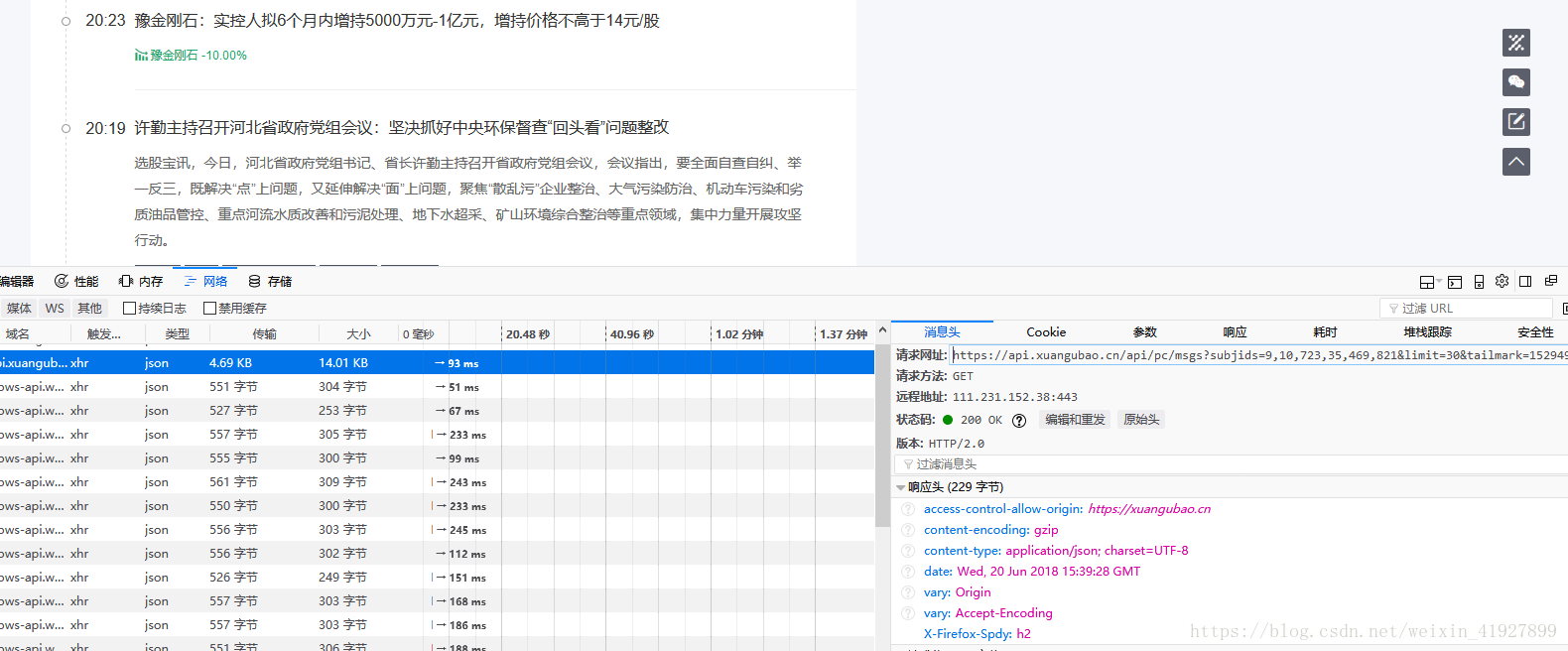
Task: Toggle the 媒体 filter button
Action: [19, 309]
